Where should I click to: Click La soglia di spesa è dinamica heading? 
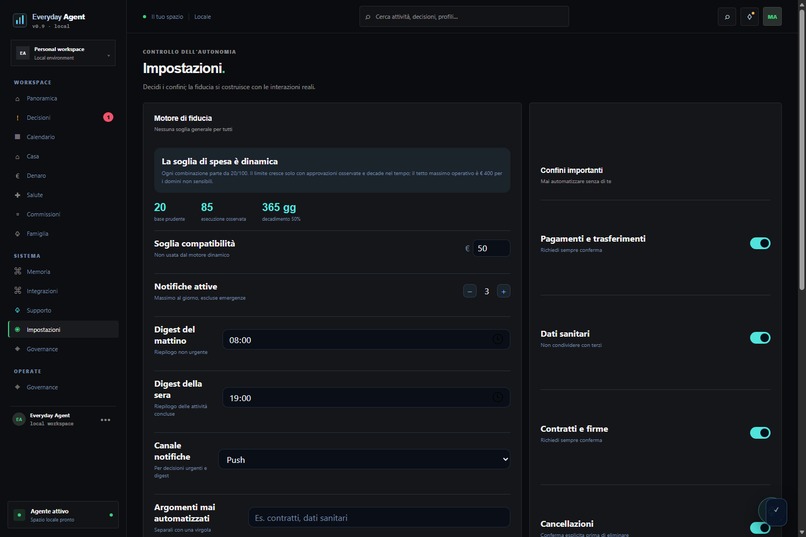[x=219, y=161]
